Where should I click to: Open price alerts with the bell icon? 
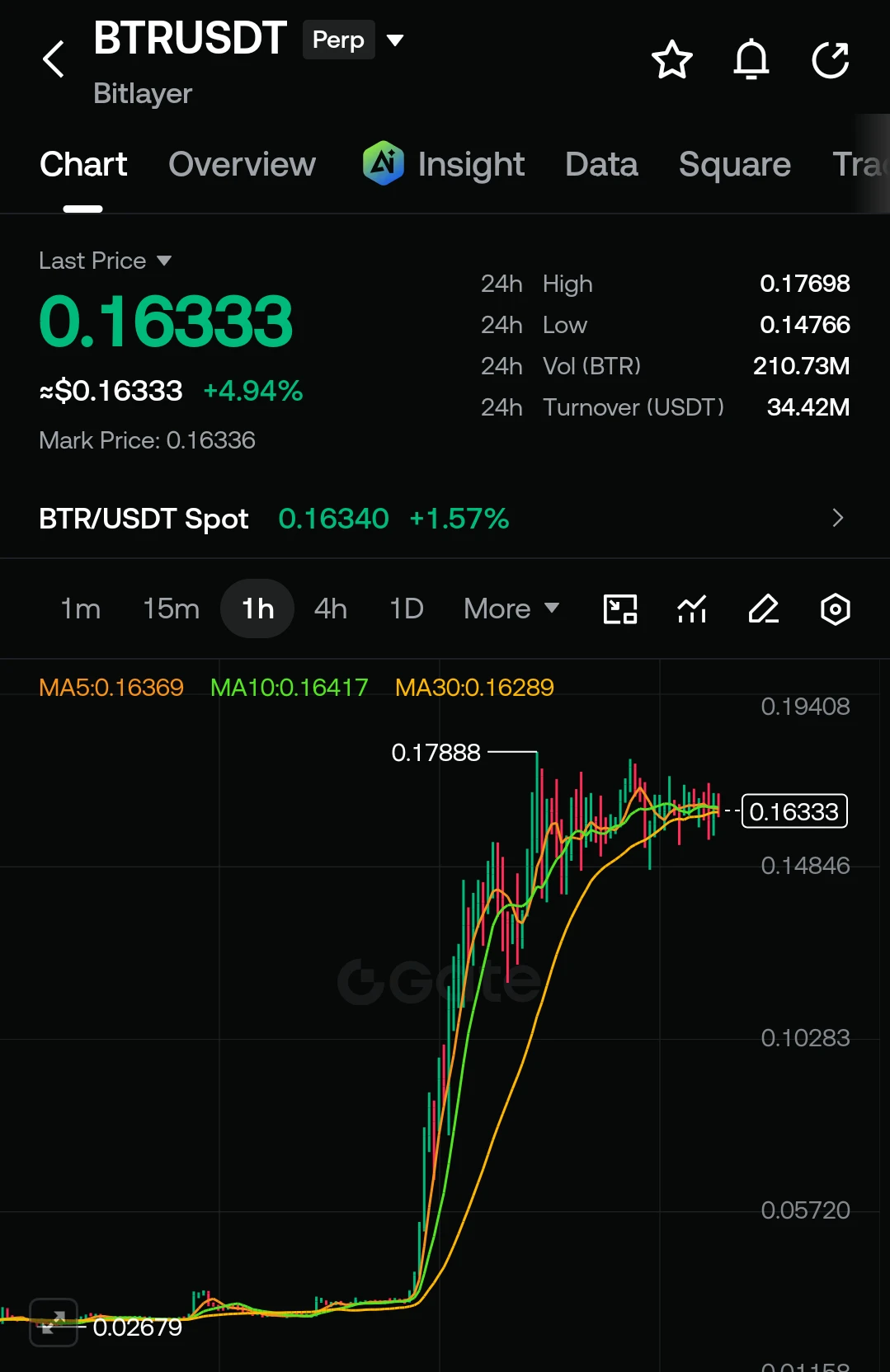[x=751, y=59]
